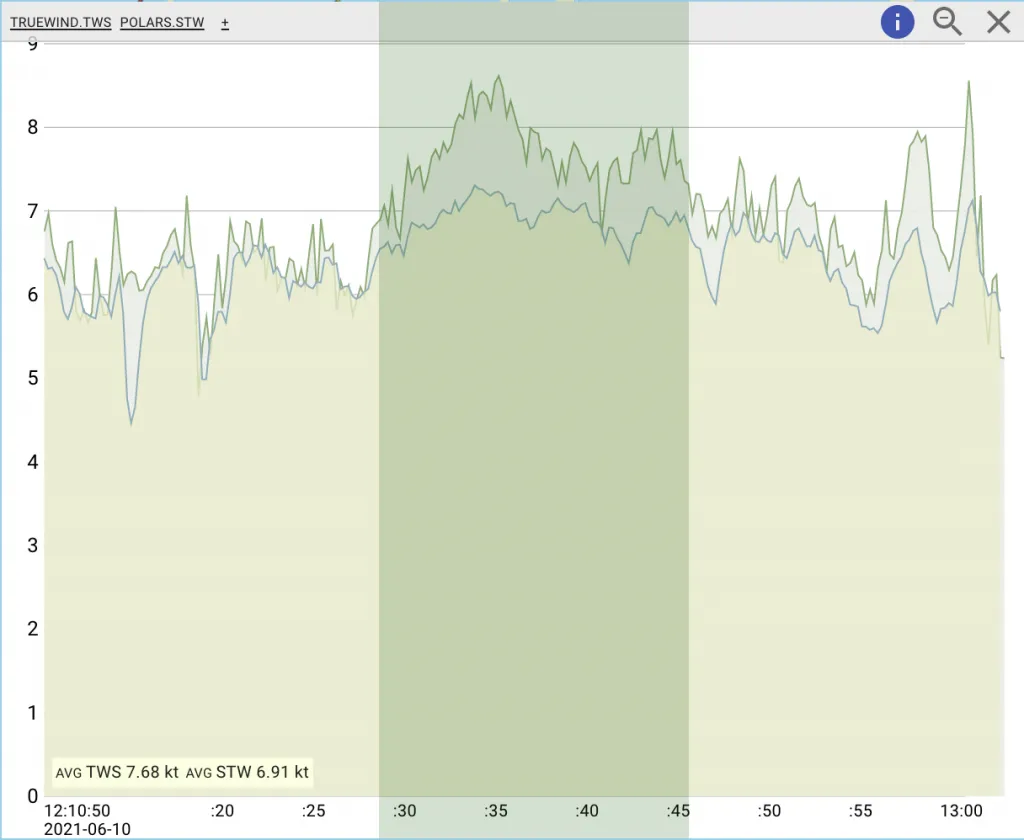The height and width of the screenshot is (840, 1024).
Task: Click the AVG STW 6.91 kt readout
Action: pos(247,772)
